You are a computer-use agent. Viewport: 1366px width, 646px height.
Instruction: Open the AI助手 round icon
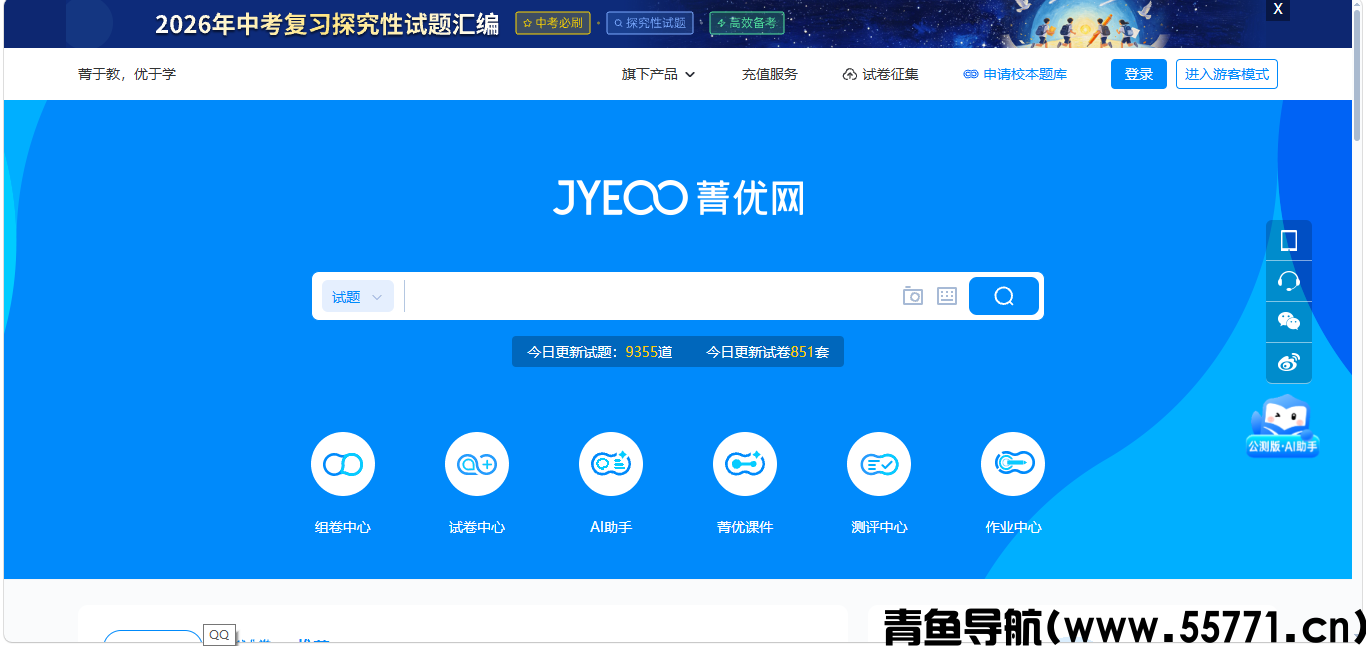[611, 464]
